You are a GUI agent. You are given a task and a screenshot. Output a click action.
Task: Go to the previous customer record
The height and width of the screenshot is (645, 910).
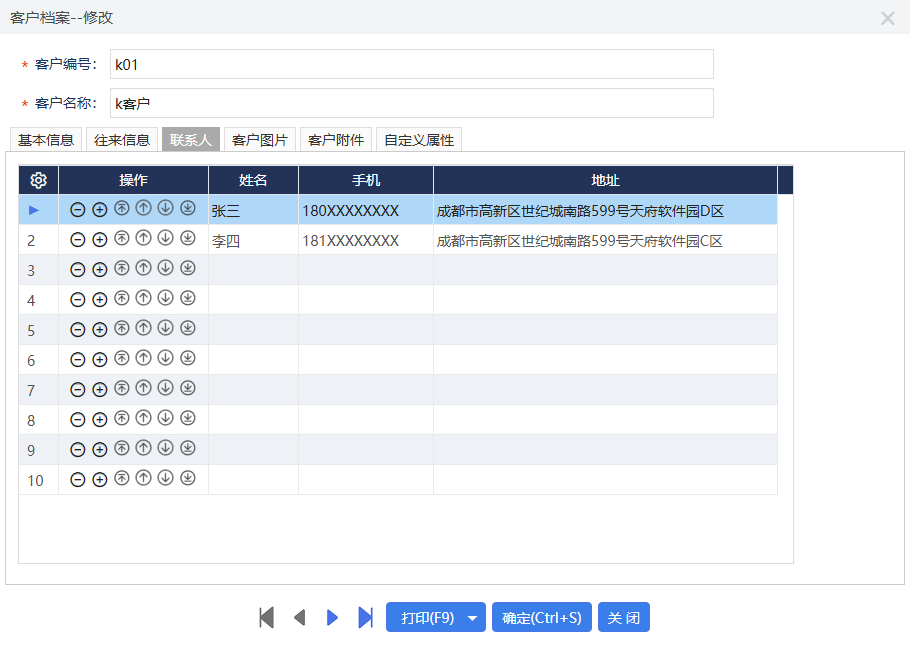point(299,617)
